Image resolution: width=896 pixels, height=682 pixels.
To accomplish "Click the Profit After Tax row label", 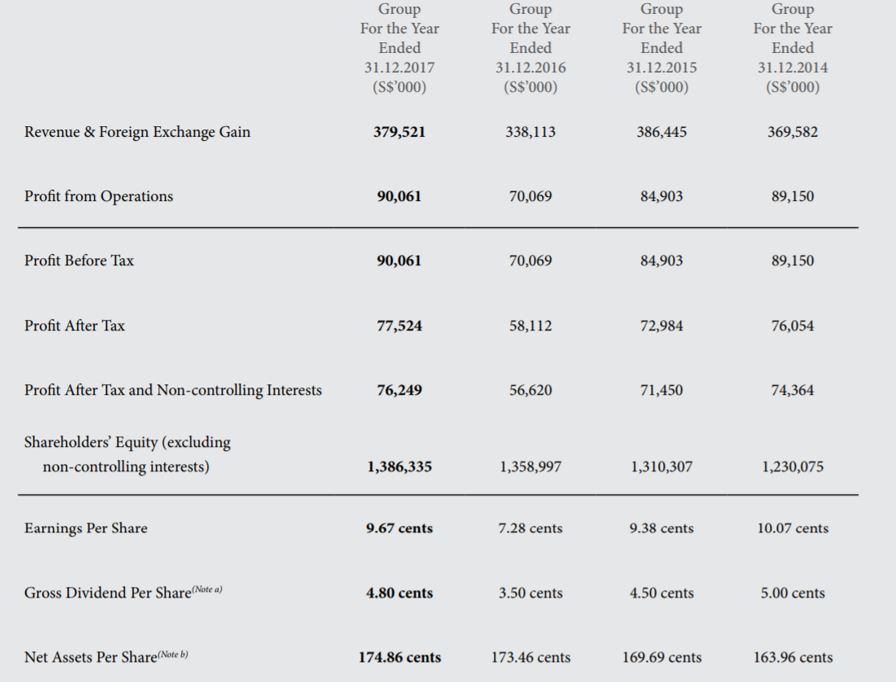I will click(74, 325).
